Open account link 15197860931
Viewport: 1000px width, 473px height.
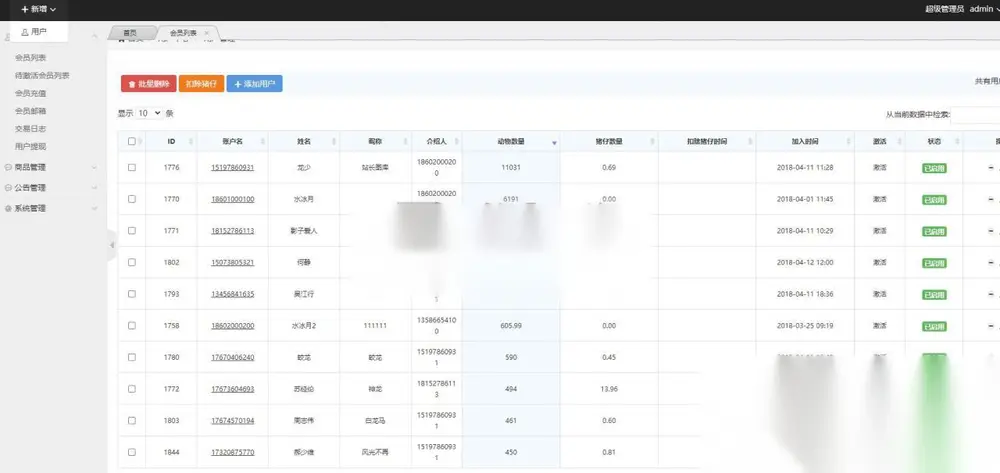click(233, 168)
